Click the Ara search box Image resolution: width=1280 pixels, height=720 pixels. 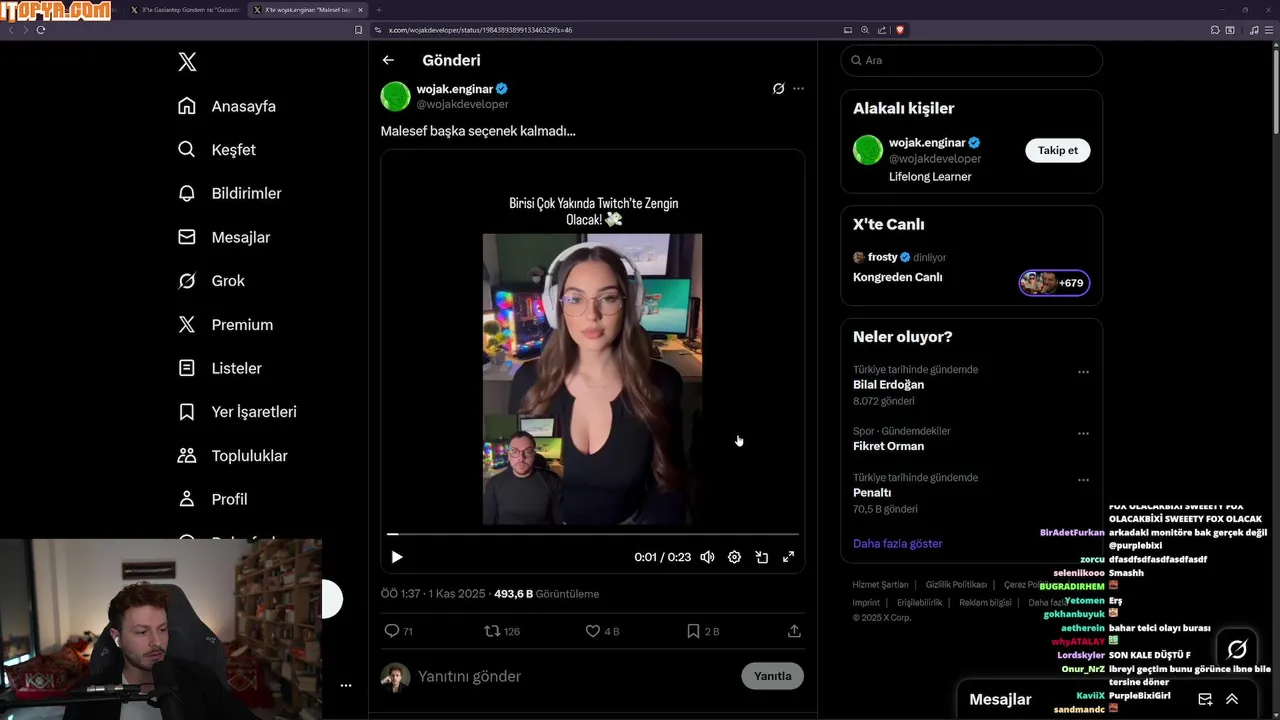(971, 60)
